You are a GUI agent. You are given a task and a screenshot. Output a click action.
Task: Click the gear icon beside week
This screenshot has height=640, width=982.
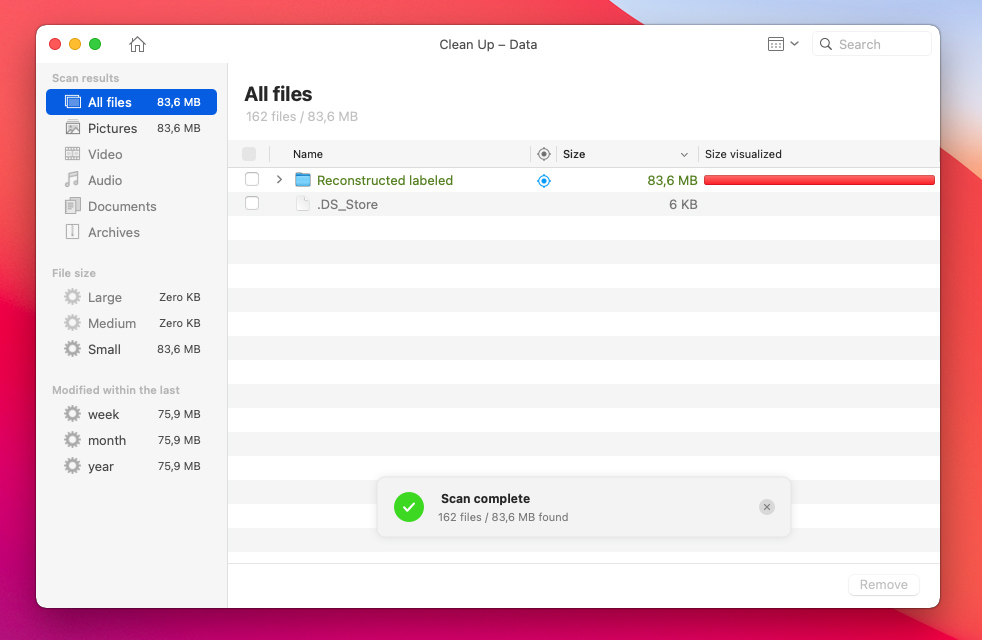pyautogui.click(x=73, y=414)
